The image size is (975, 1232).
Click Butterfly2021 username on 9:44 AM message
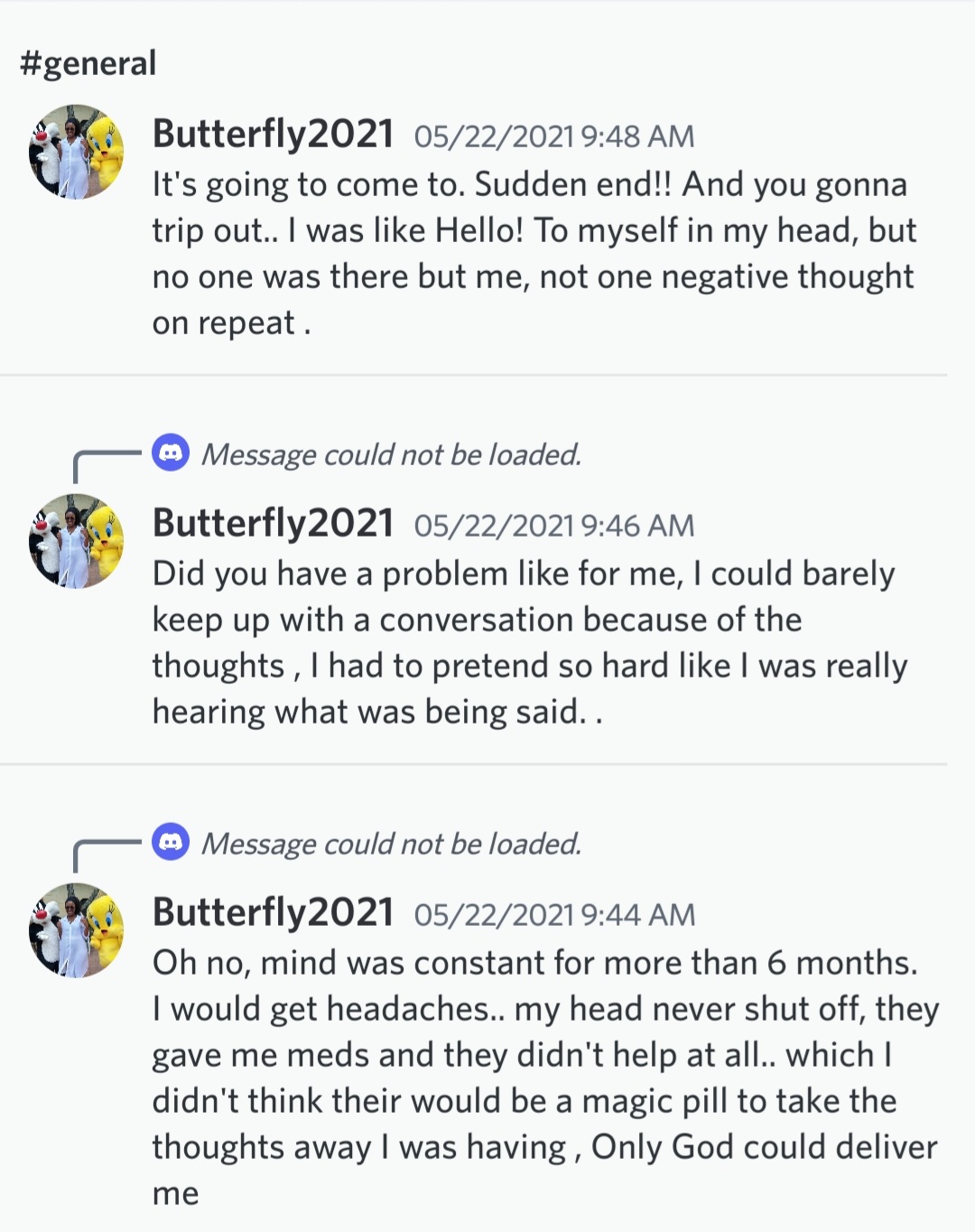point(273,913)
